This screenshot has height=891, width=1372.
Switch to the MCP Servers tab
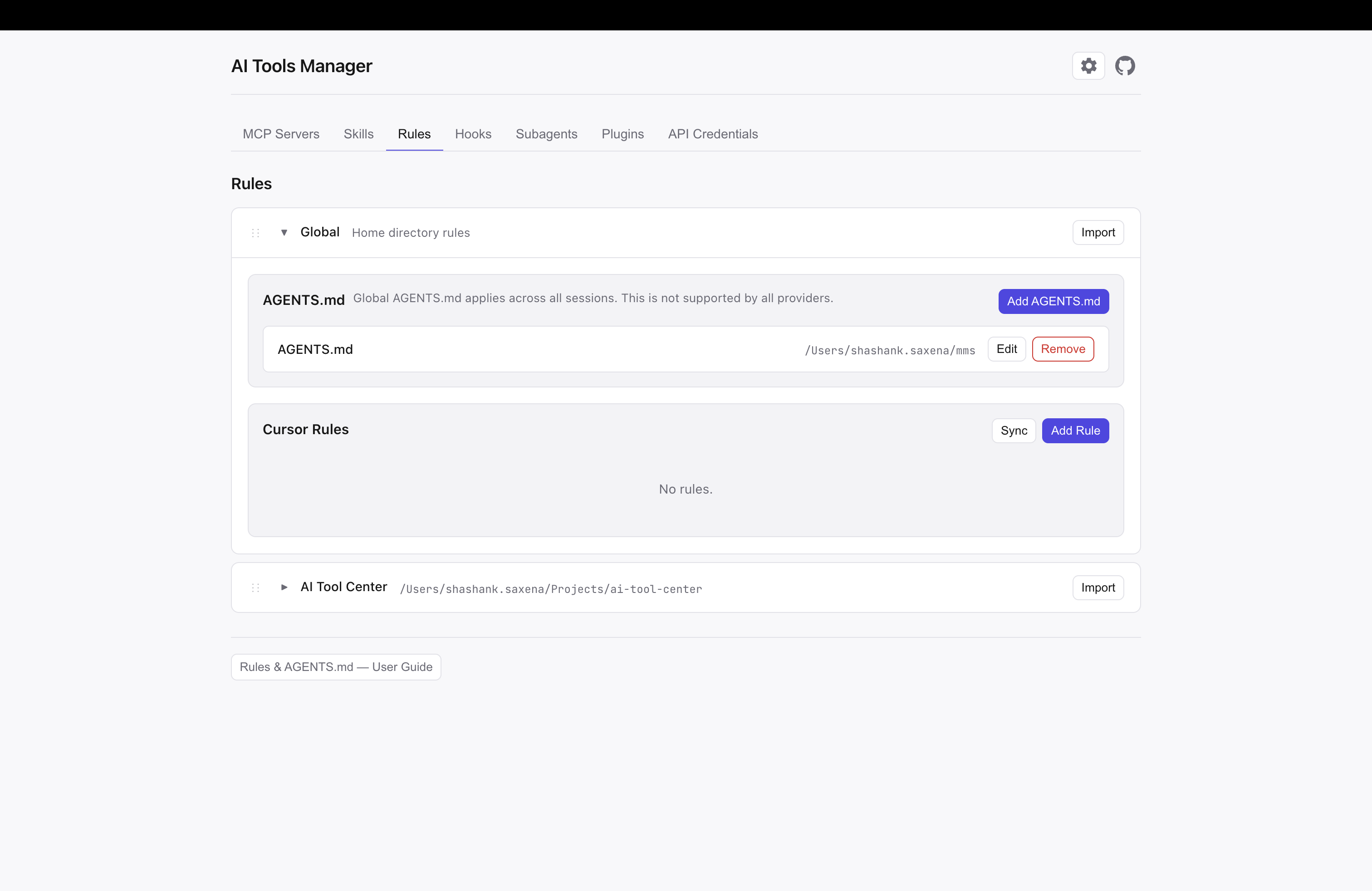[281, 134]
